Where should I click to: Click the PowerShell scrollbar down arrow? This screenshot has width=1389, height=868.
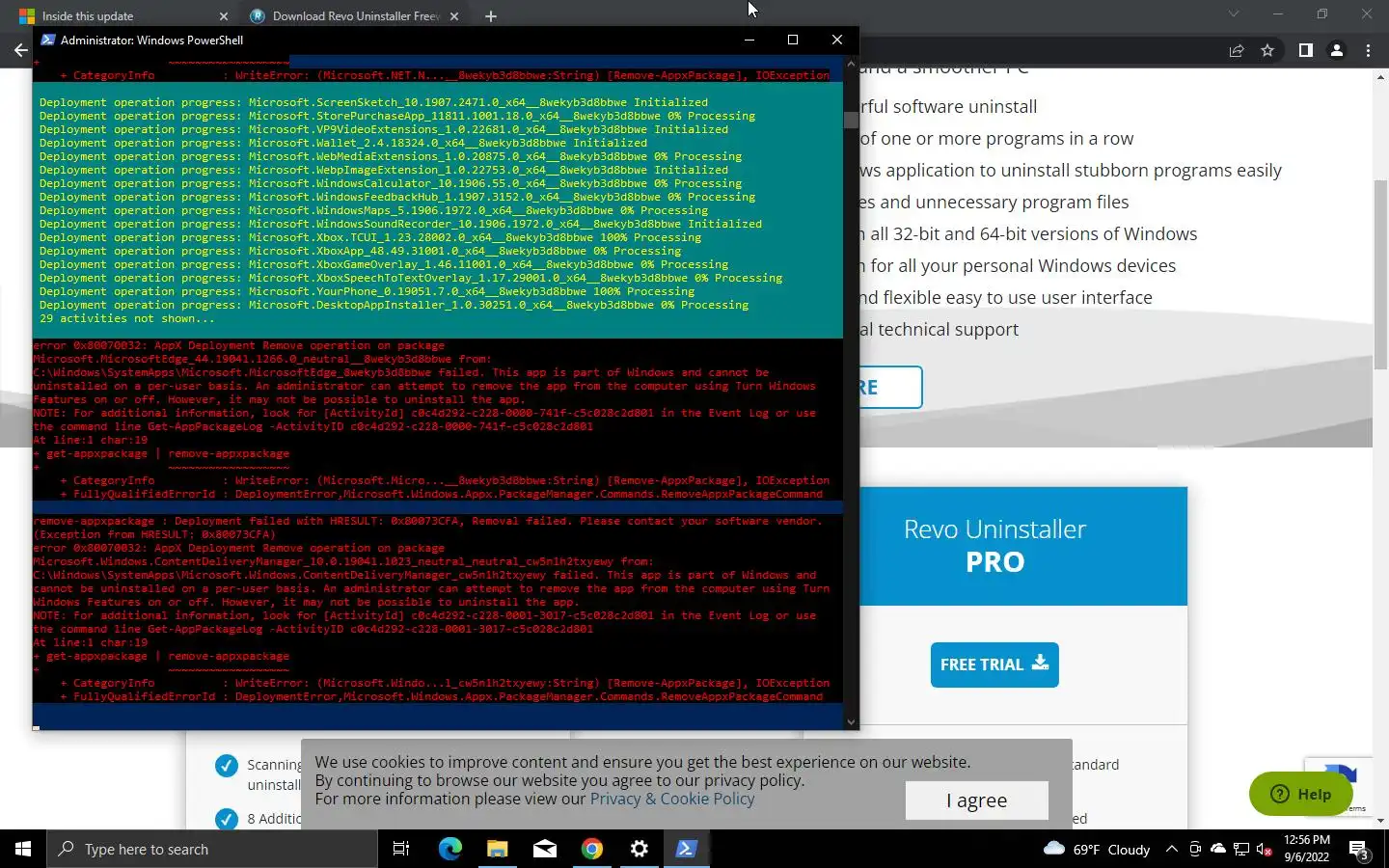pos(851,721)
